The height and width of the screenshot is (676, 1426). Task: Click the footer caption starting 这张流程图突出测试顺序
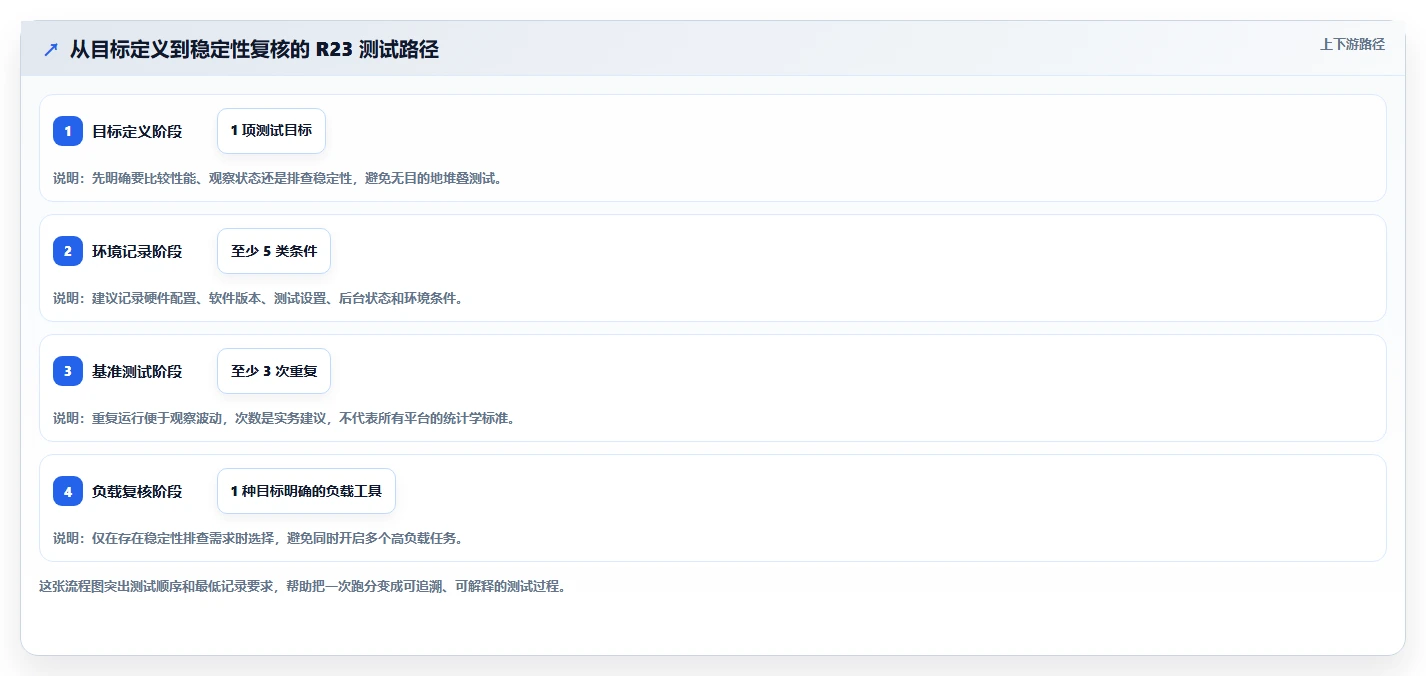coord(303,586)
